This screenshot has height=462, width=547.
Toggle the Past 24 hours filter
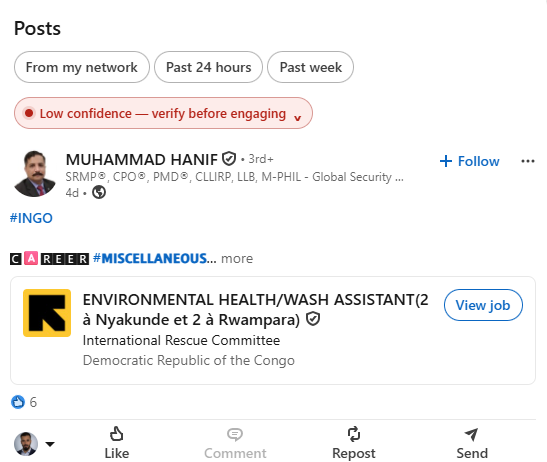tap(208, 67)
